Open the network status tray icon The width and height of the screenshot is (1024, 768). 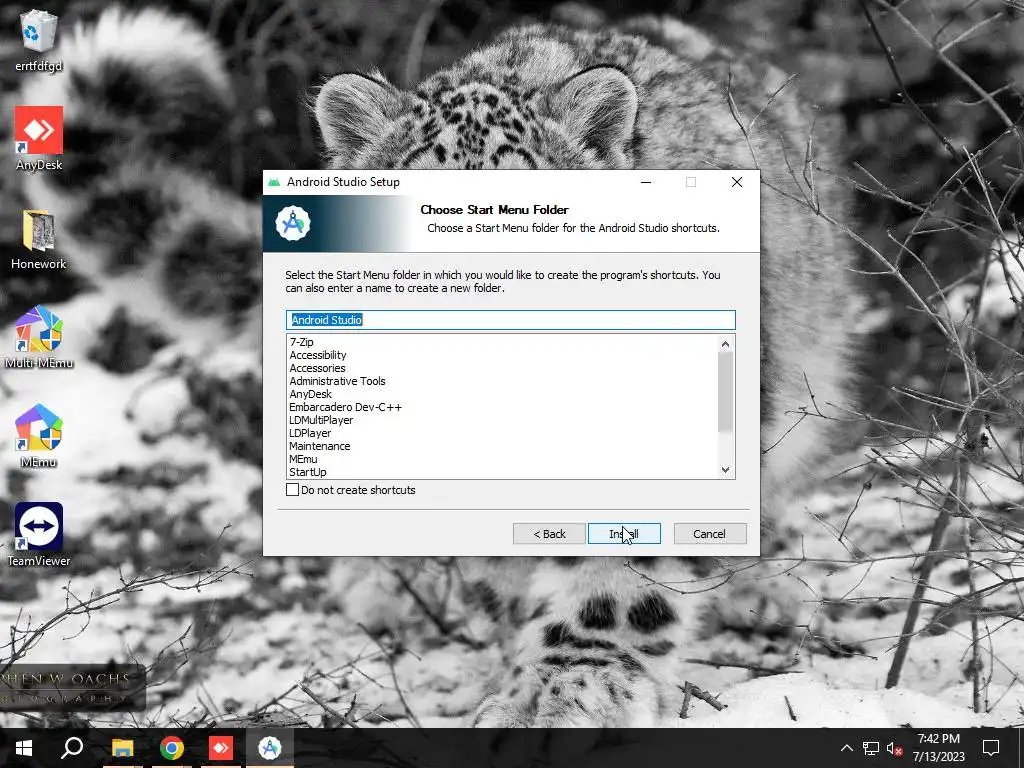pos(871,748)
